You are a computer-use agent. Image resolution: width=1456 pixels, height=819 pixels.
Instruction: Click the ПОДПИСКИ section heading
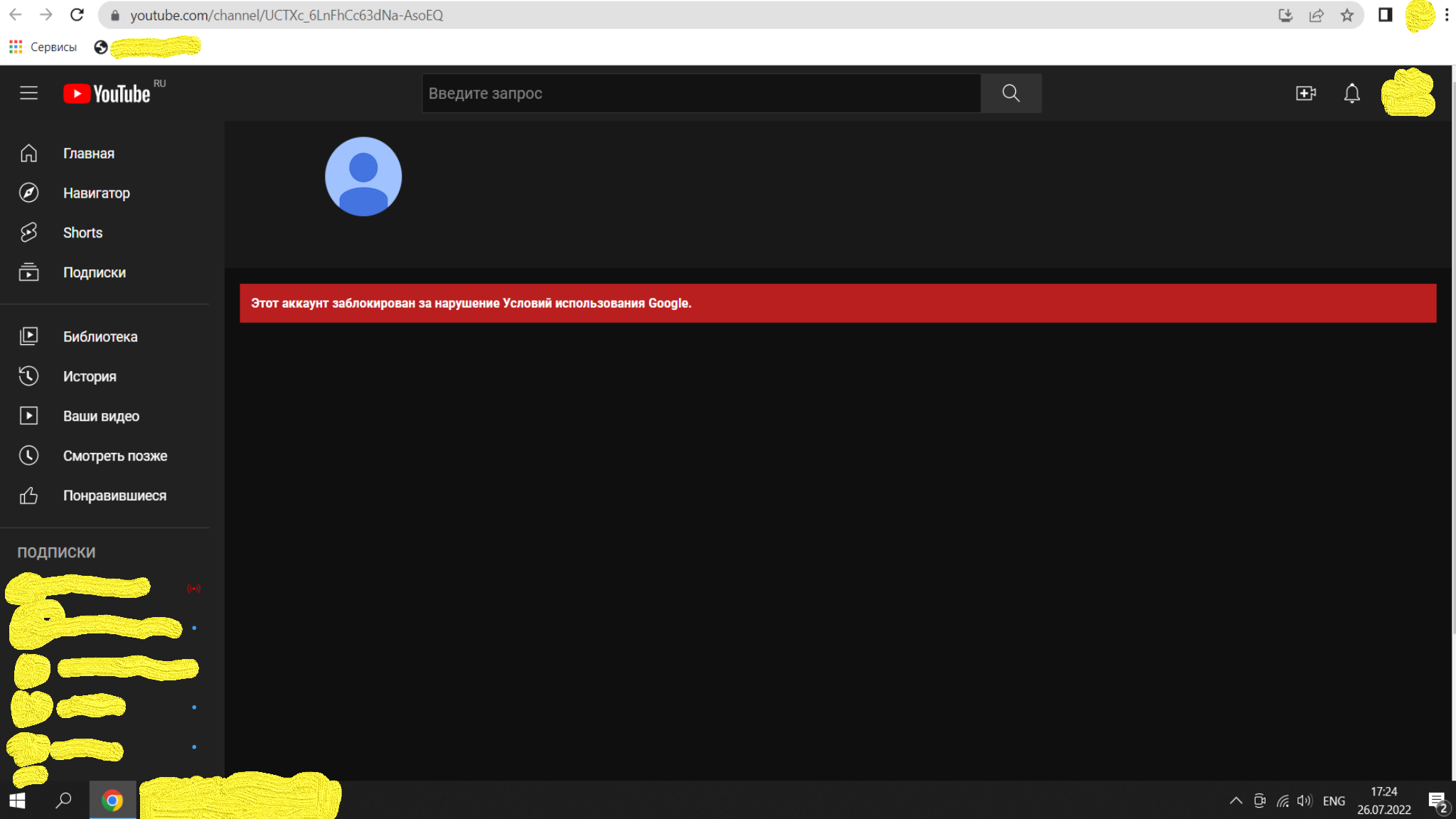(x=56, y=552)
